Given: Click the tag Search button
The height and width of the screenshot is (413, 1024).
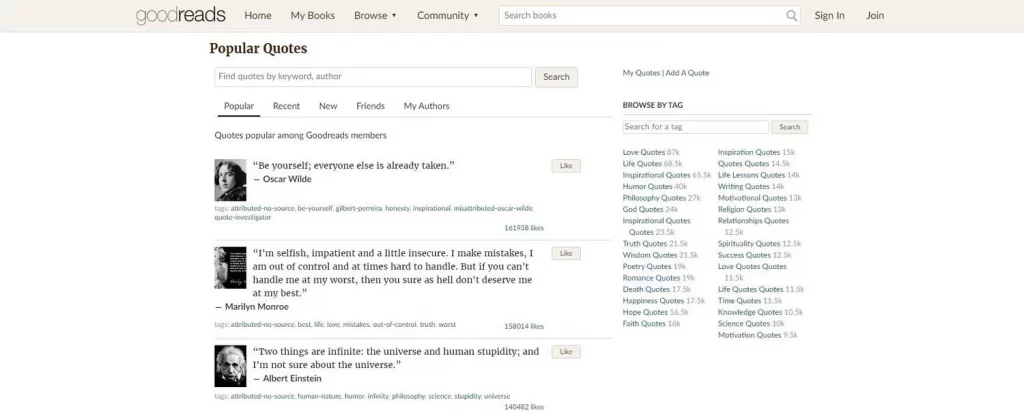Looking at the screenshot, I should [790, 127].
